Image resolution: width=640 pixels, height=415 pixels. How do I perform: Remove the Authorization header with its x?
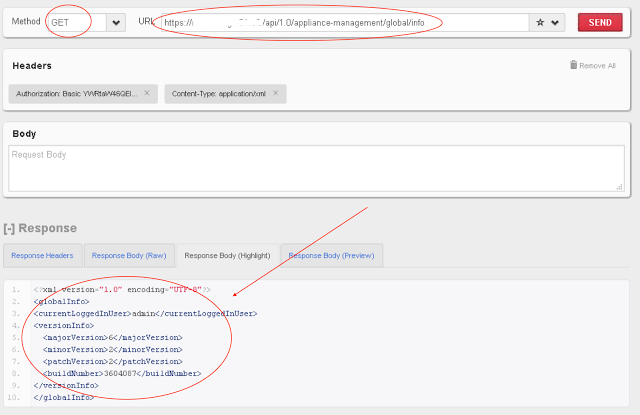pyautogui.click(x=147, y=93)
